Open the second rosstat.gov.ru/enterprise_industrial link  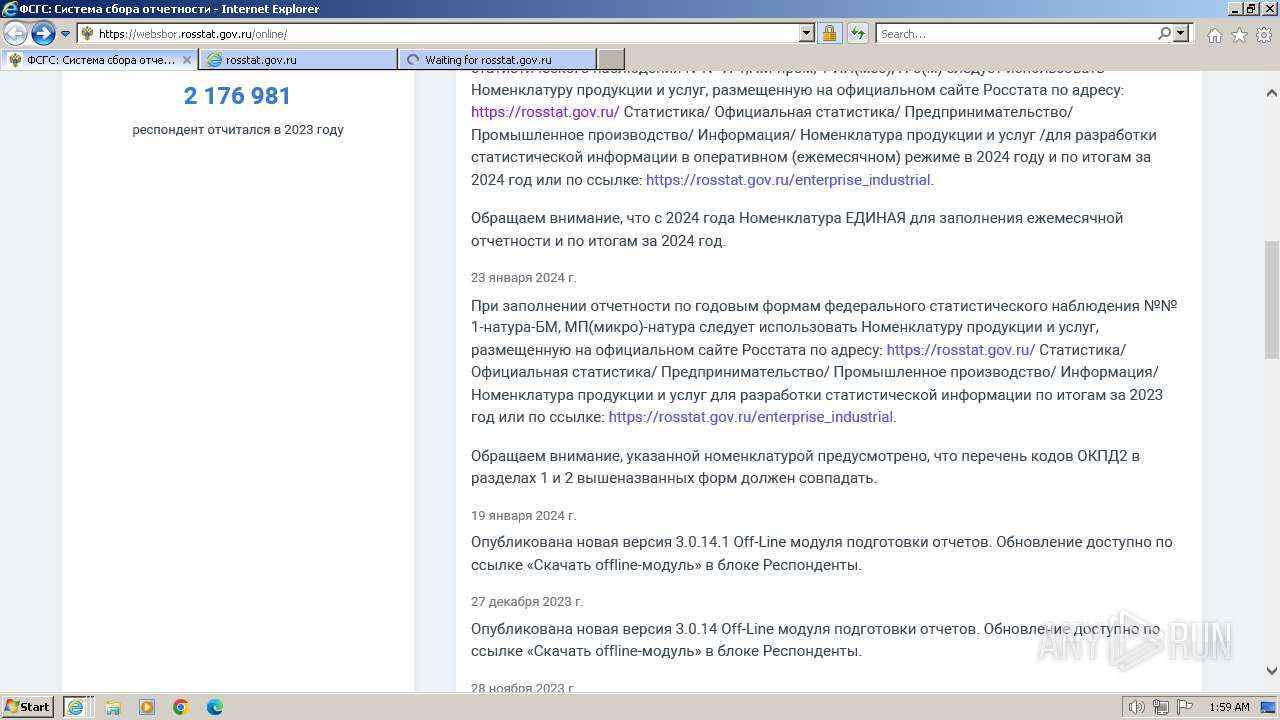click(751, 417)
